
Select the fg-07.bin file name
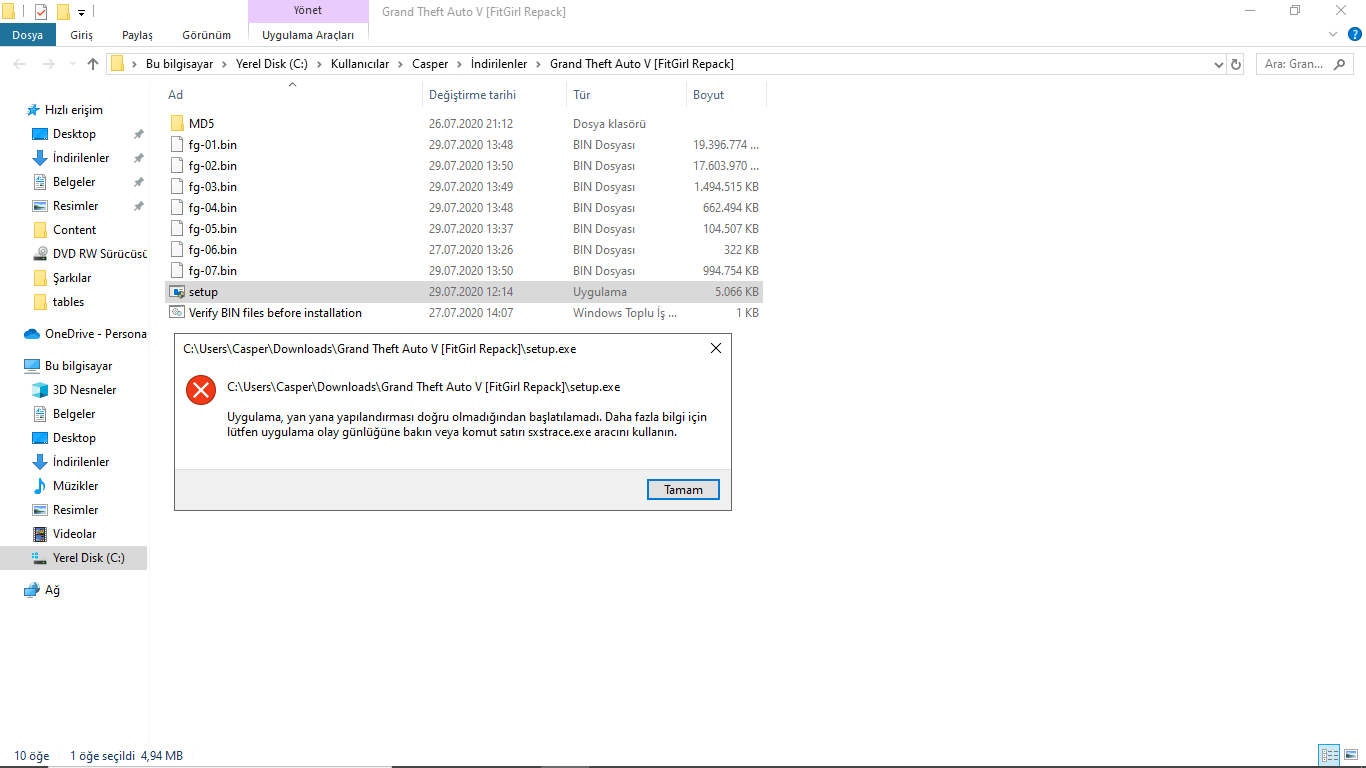pos(213,271)
